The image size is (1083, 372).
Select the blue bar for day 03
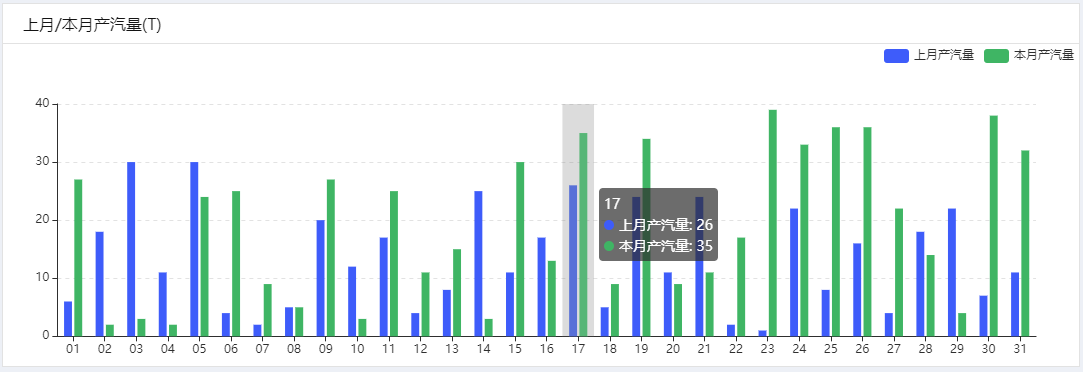point(131,249)
